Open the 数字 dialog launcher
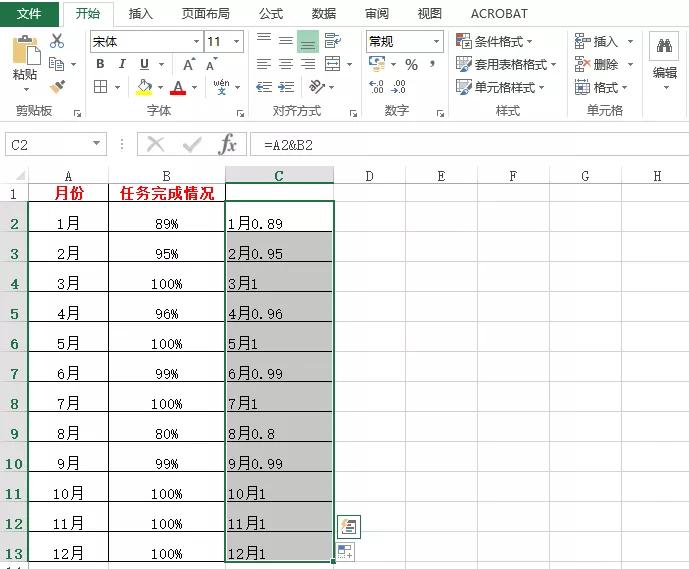Viewport: 689px width, 569px height. (440, 113)
